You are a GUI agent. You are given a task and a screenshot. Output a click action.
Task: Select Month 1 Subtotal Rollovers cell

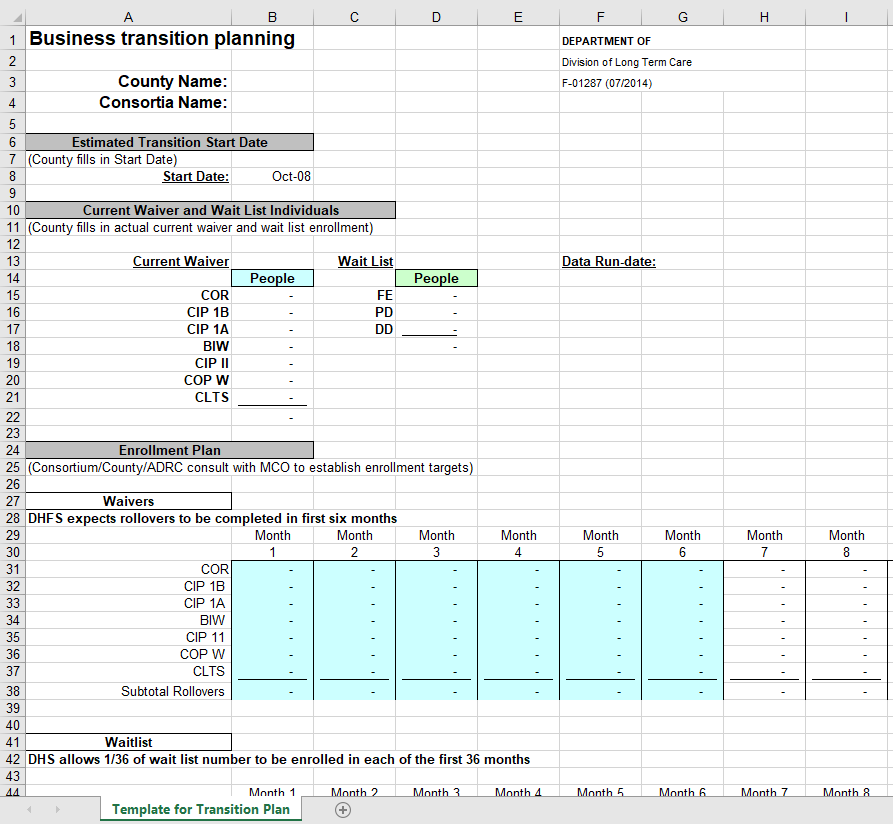pos(272,691)
